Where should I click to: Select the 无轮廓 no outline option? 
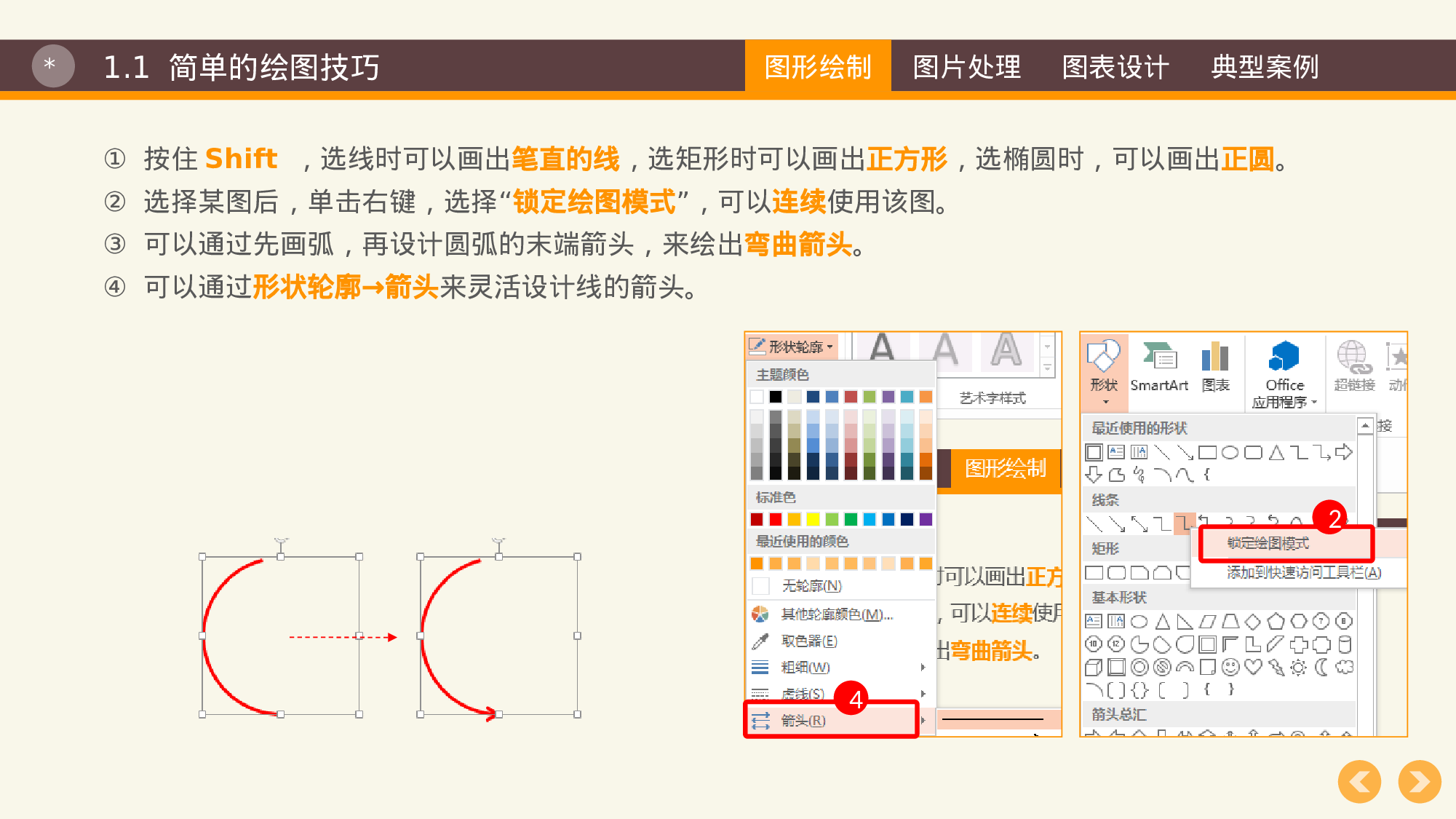(x=811, y=586)
